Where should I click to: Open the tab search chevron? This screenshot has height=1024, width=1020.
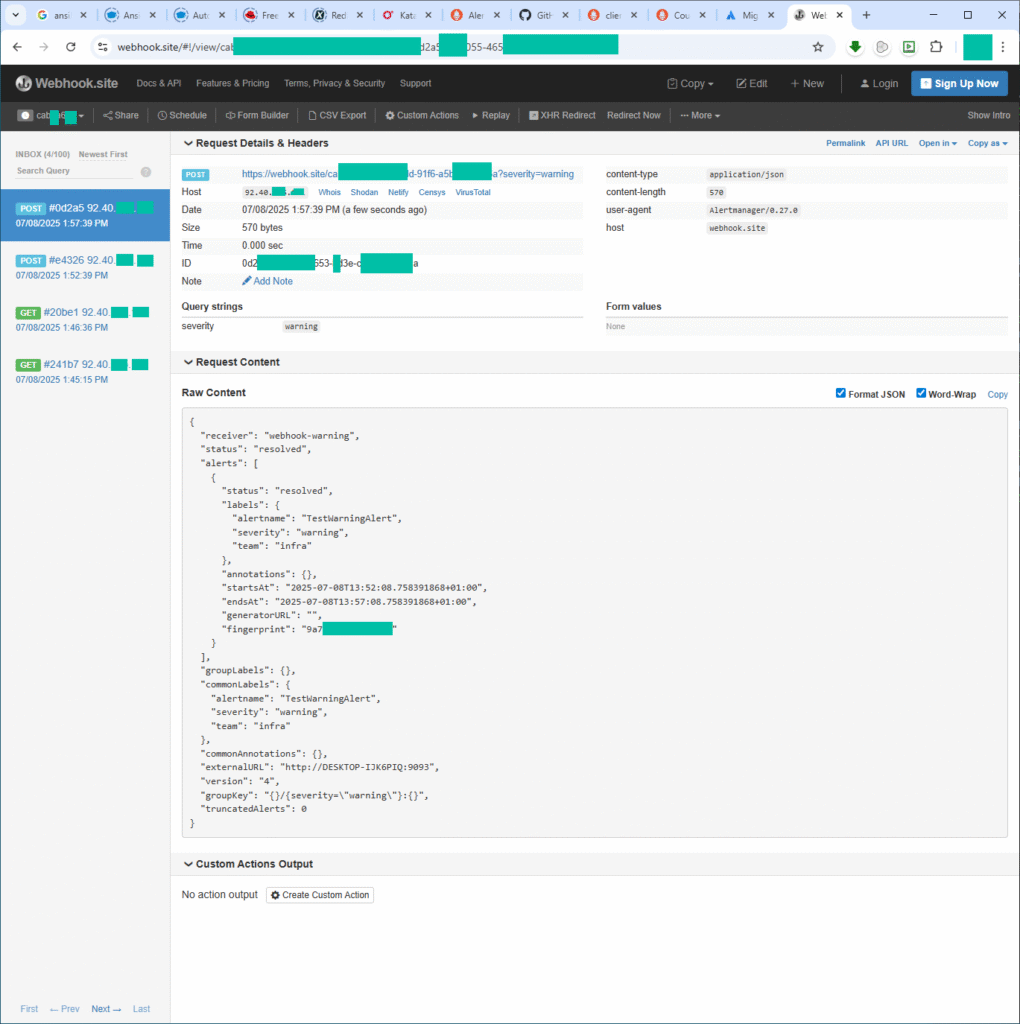[x=16, y=15]
